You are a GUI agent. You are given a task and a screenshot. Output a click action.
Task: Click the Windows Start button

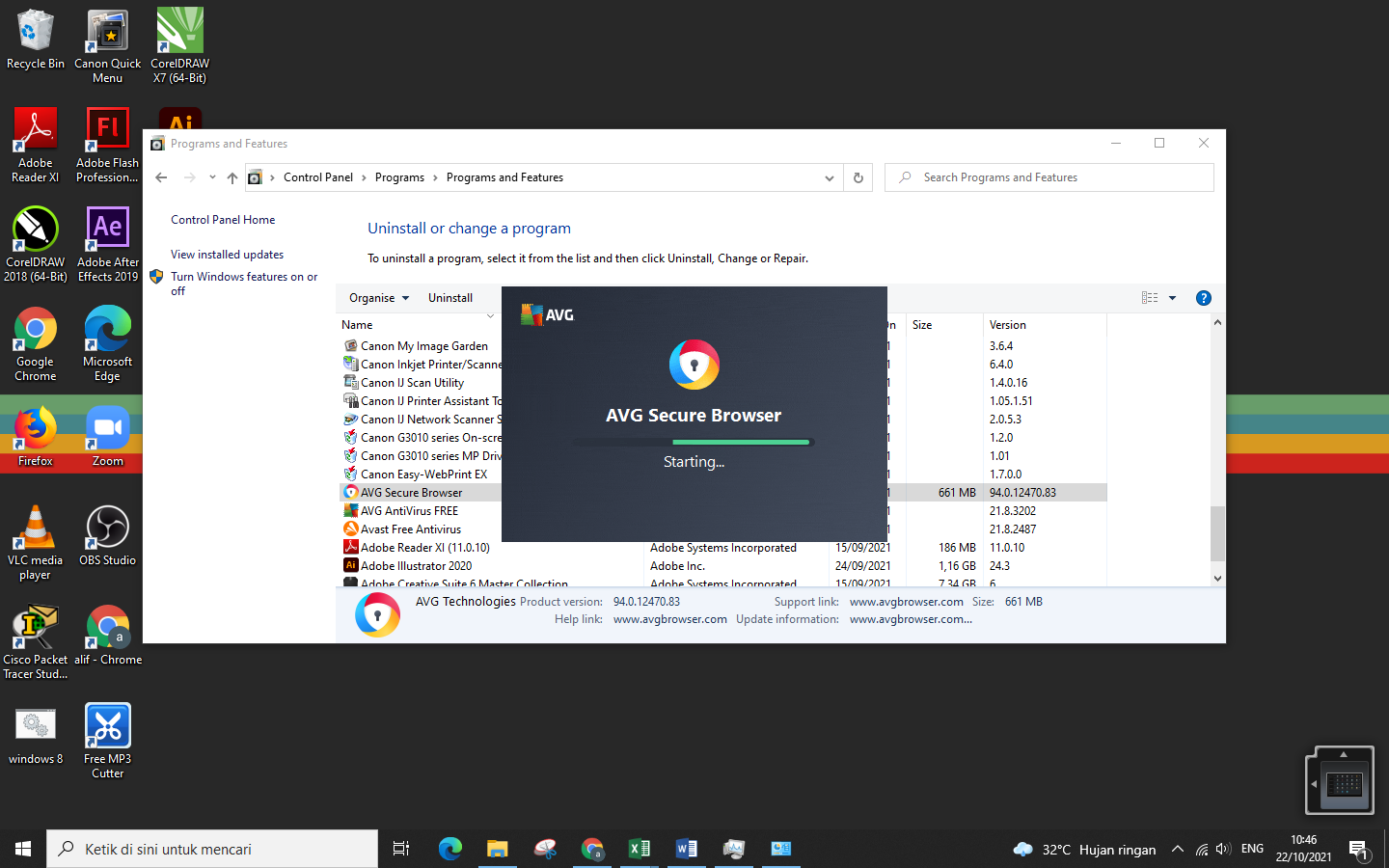(x=23, y=849)
